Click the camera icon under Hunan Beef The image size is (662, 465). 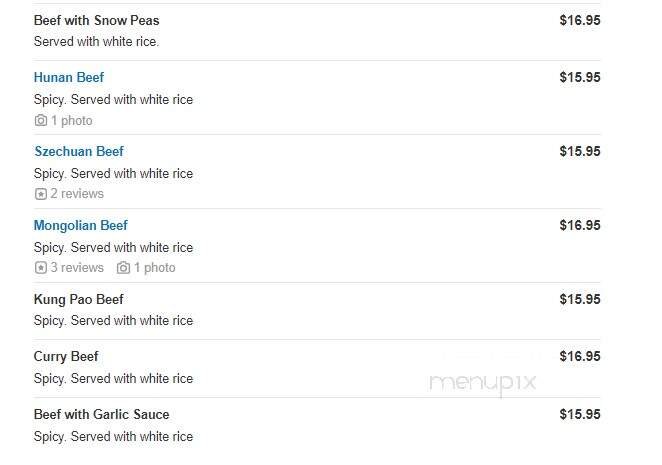(41, 121)
